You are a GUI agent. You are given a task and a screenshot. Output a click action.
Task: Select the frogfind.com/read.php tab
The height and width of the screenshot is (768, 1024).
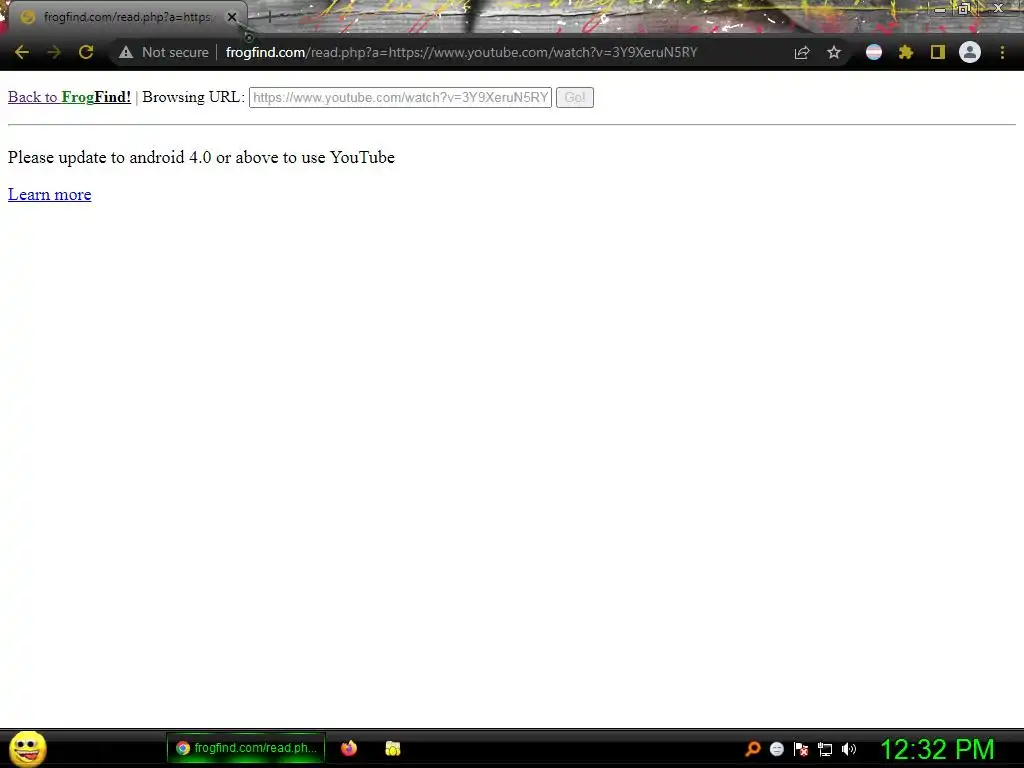[126, 17]
